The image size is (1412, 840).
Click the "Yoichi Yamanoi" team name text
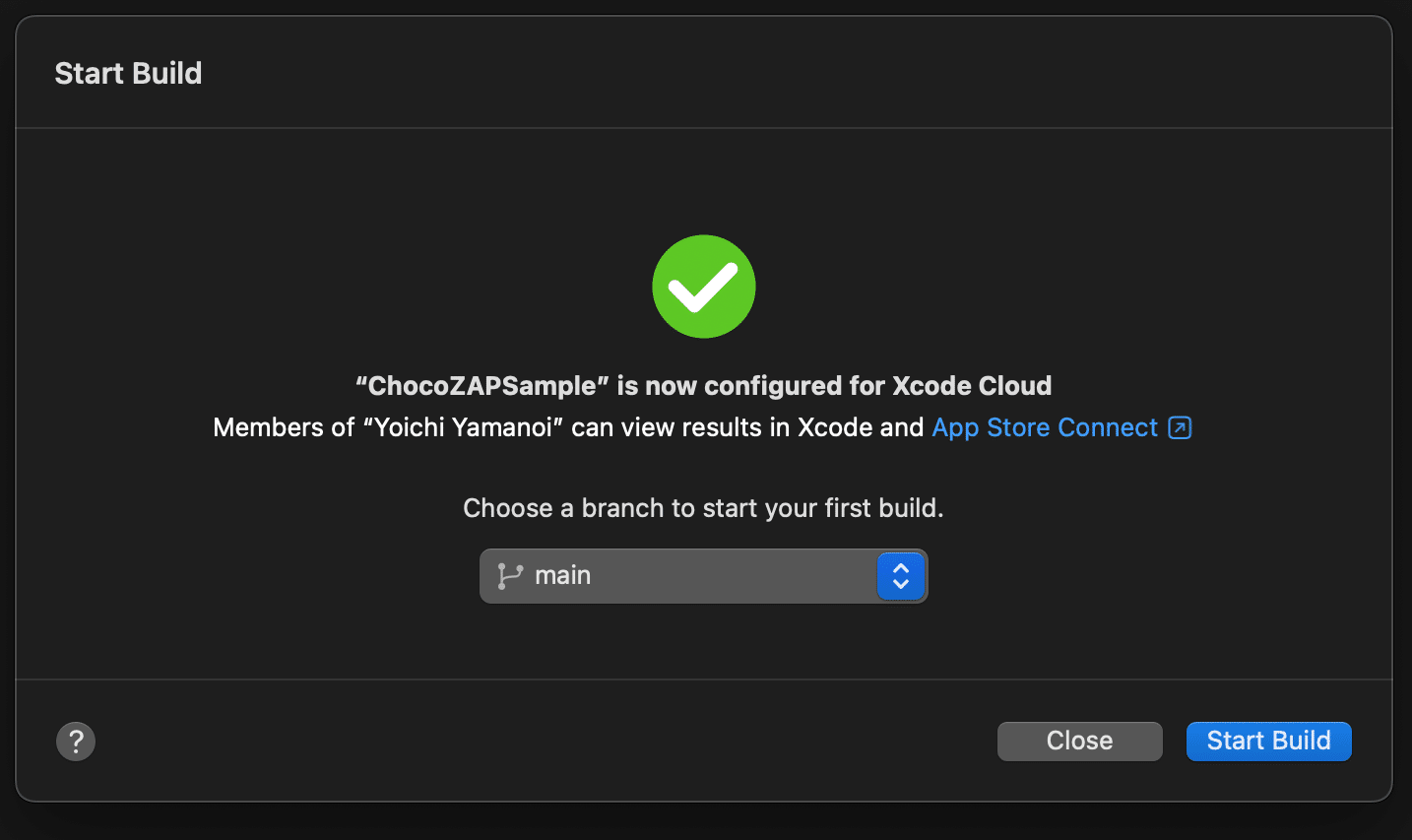coord(463,427)
